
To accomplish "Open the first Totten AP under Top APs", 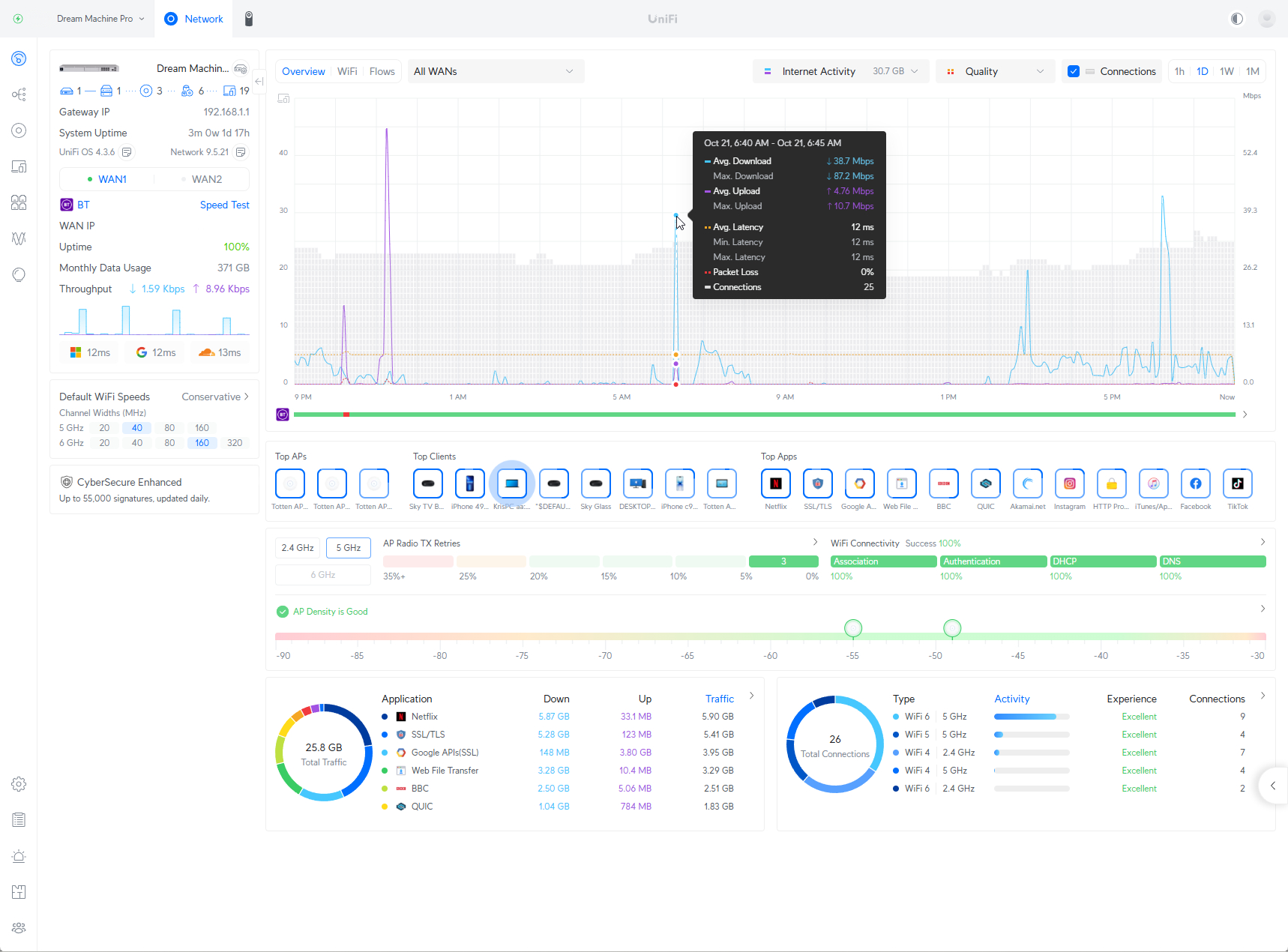I will [290, 483].
